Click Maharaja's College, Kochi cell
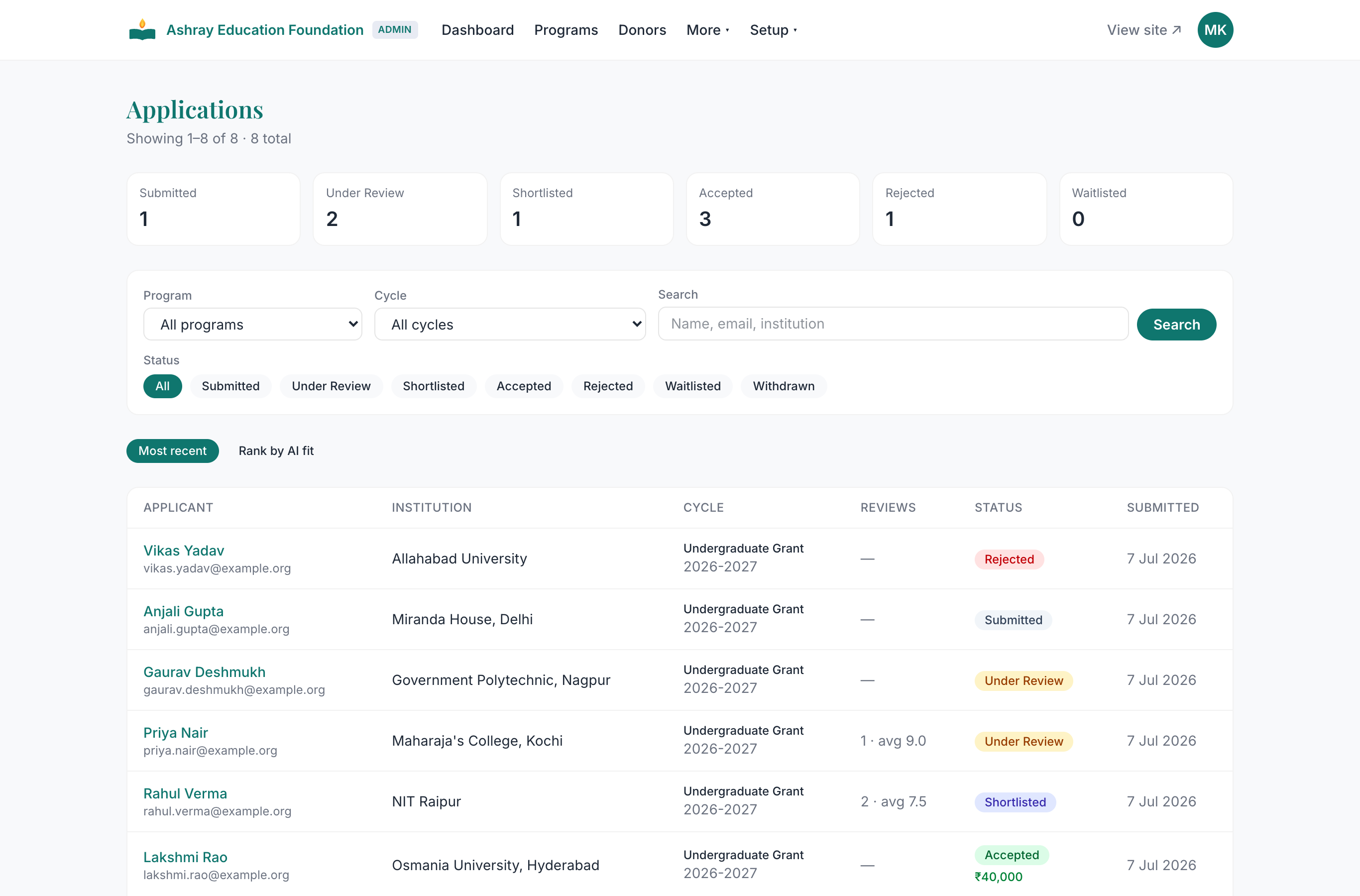Image resolution: width=1360 pixels, height=896 pixels. point(476,741)
